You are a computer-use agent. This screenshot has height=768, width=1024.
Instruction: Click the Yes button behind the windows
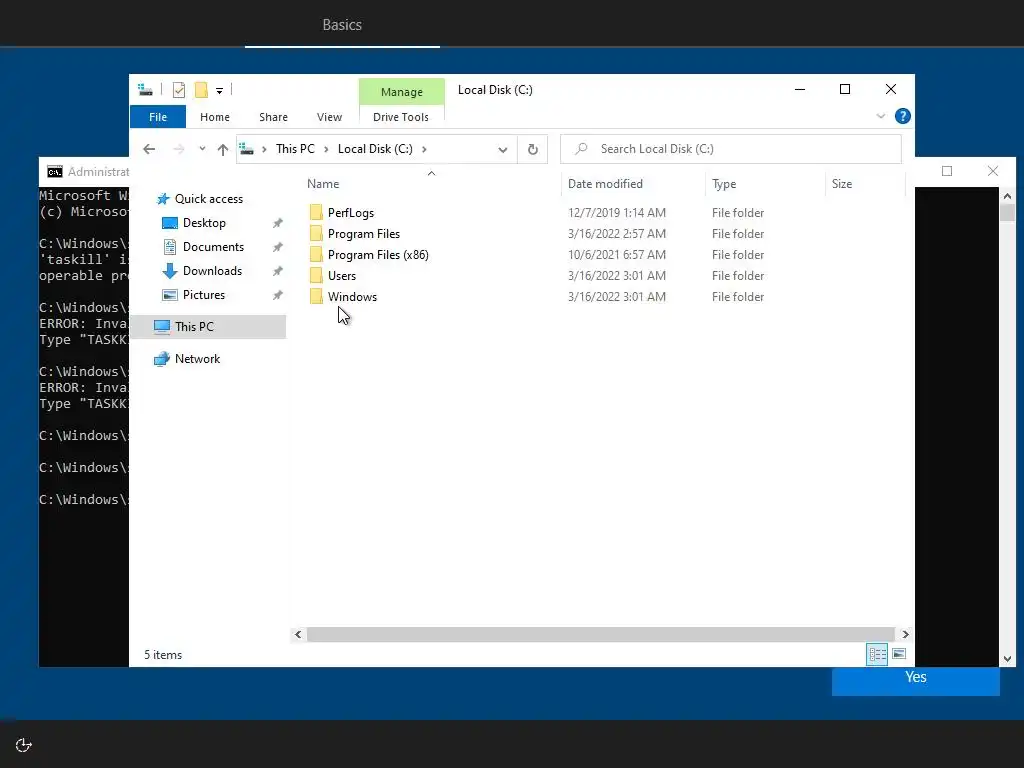916,680
